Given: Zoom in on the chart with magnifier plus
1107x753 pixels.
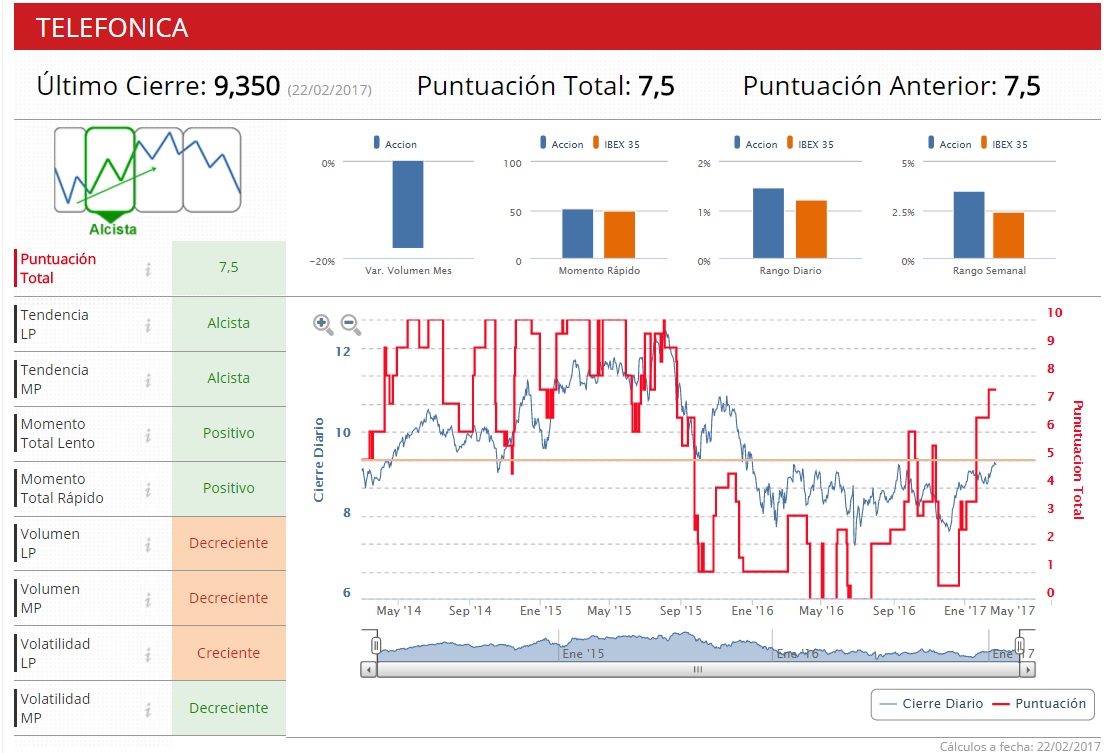Looking at the screenshot, I should click(323, 324).
